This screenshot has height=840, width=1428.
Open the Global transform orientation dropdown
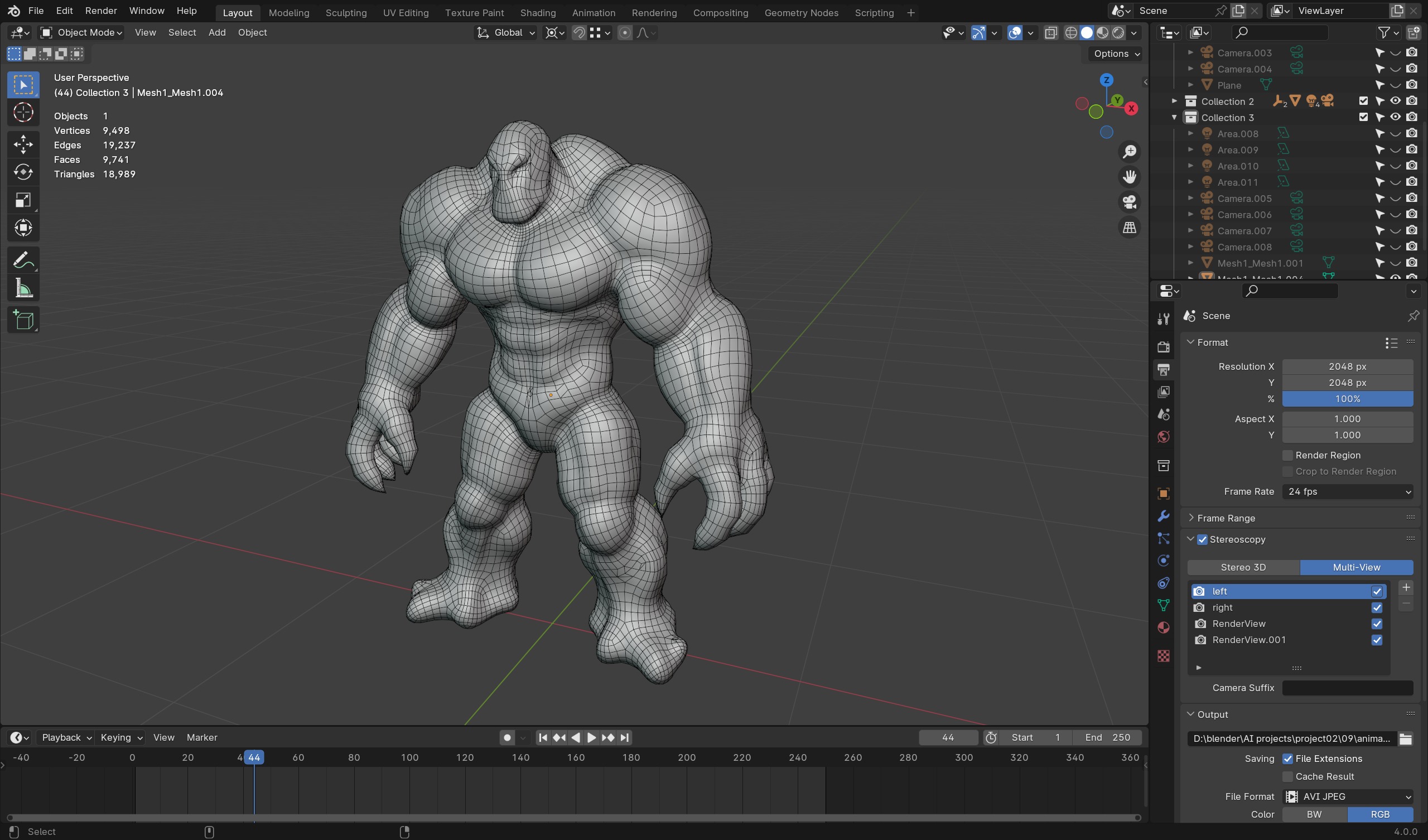click(505, 33)
